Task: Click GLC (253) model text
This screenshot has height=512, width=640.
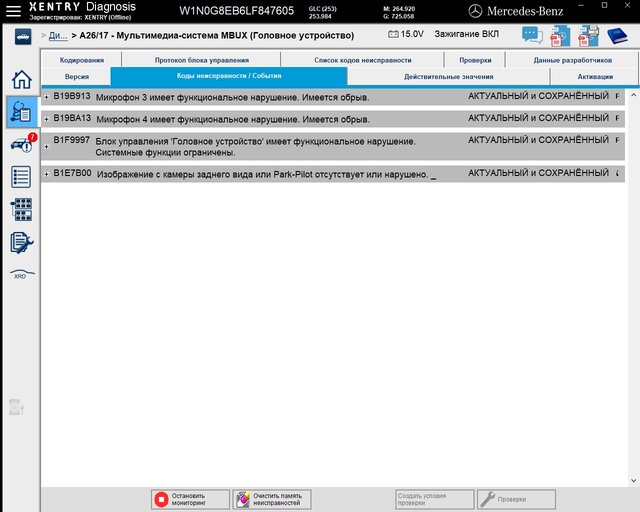Action: click(x=322, y=9)
